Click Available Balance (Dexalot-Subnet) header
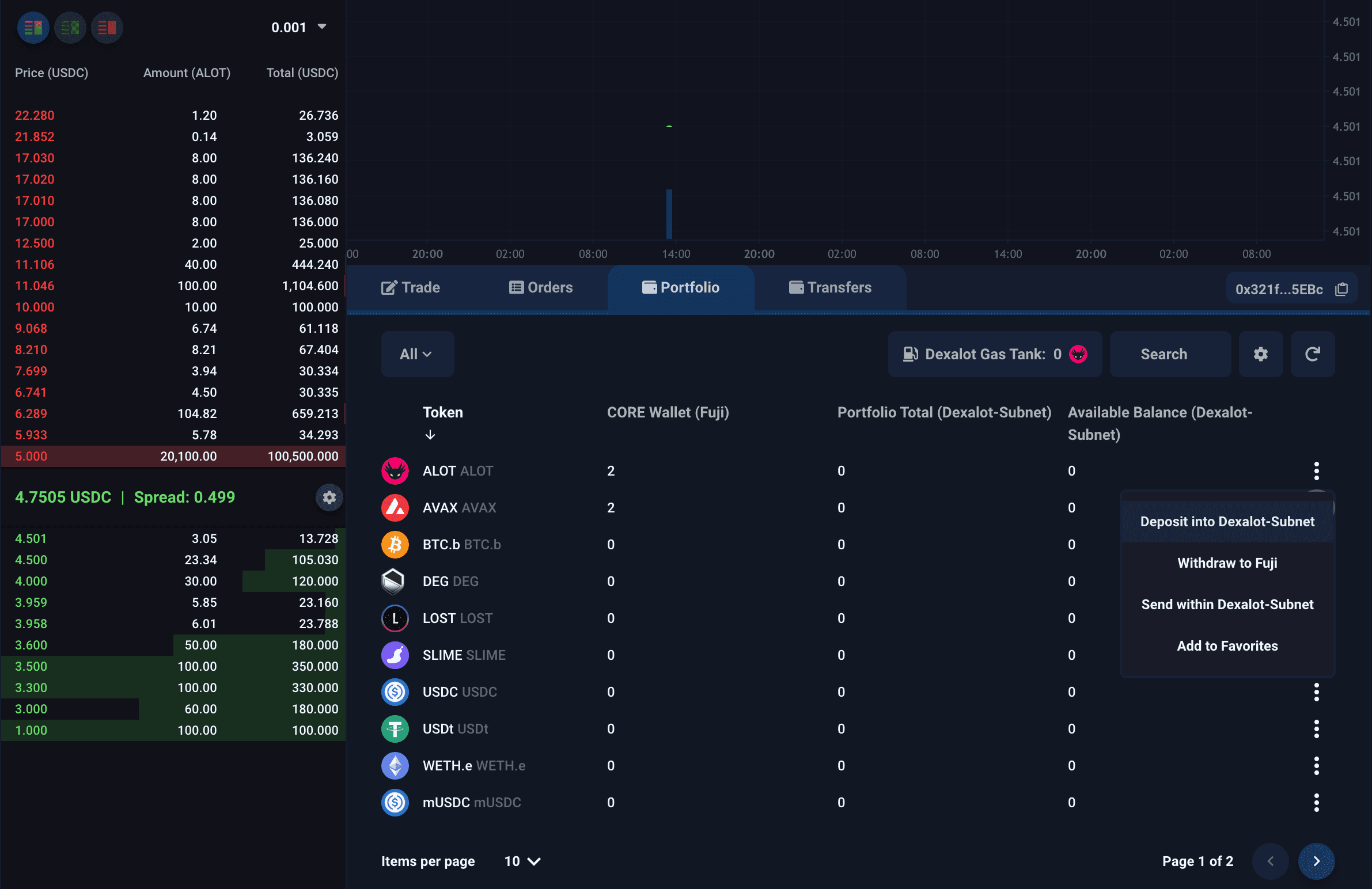Viewport: 1372px width, 889px height. 1159,423
